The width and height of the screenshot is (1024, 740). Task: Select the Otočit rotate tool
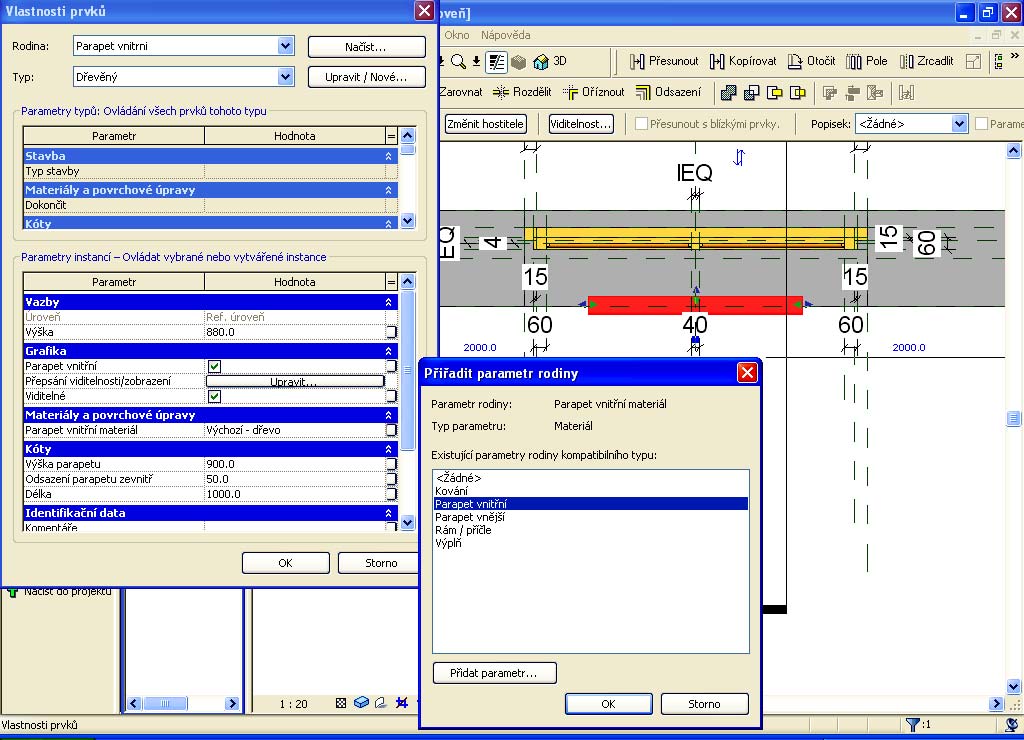point(811,61)
